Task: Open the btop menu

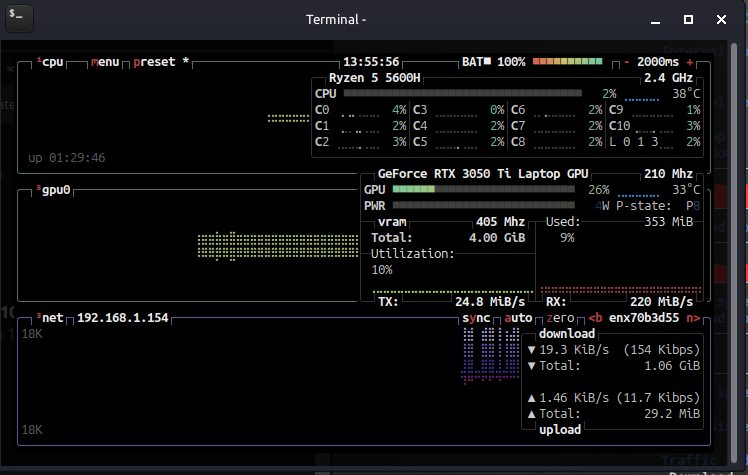Action: [x=104, y=62]
